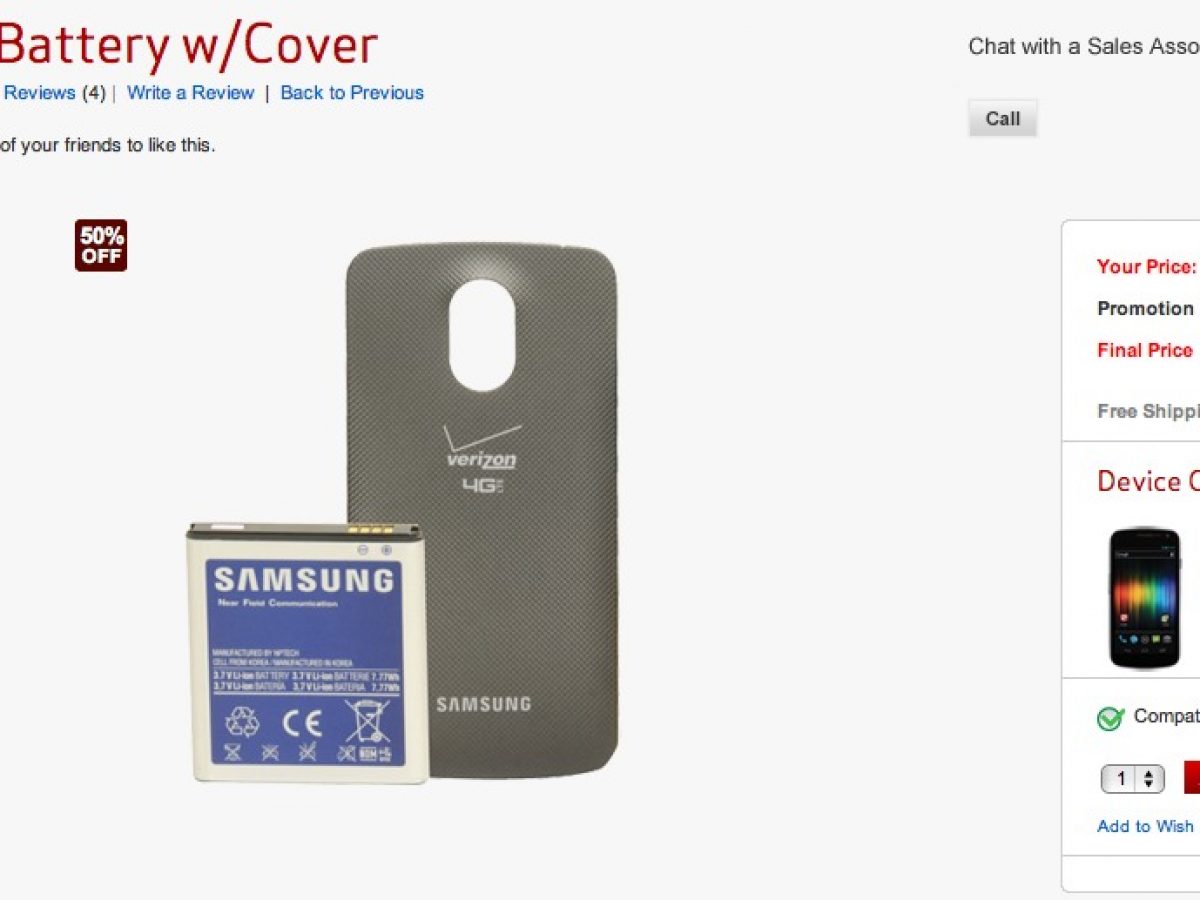The height and width of the screenshot is (900, 1200).
Task: Click the CE mark on the battery
Action: 303,721
